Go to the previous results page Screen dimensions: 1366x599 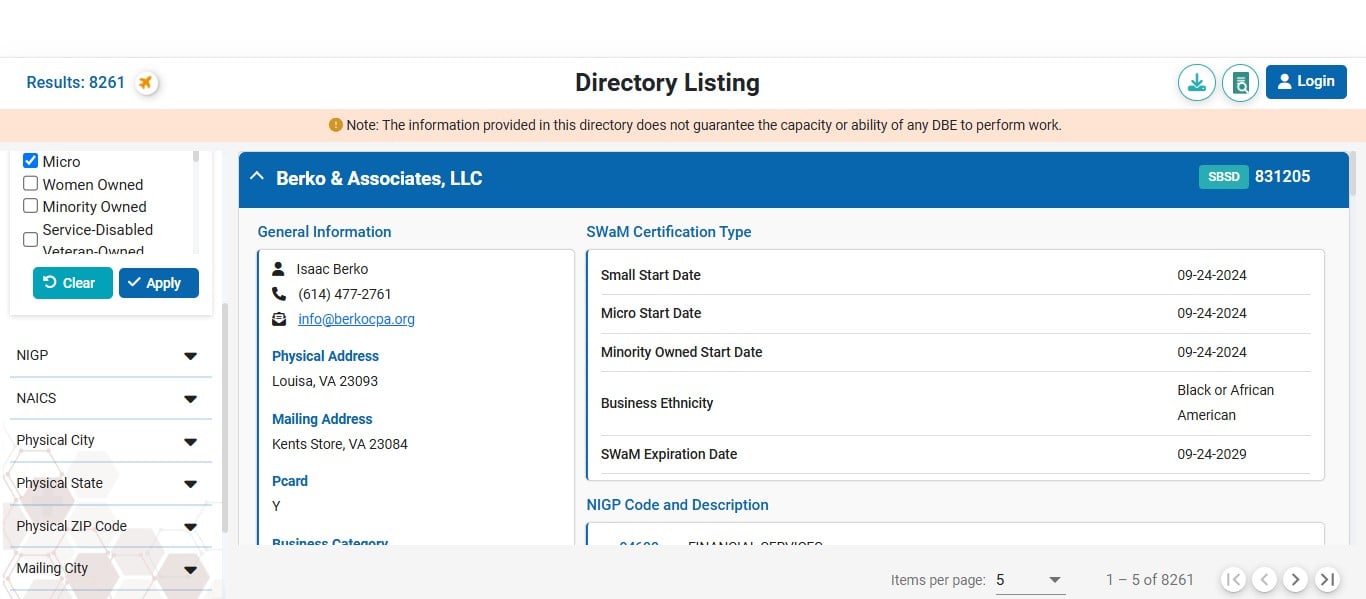(x=1265, y=579)
